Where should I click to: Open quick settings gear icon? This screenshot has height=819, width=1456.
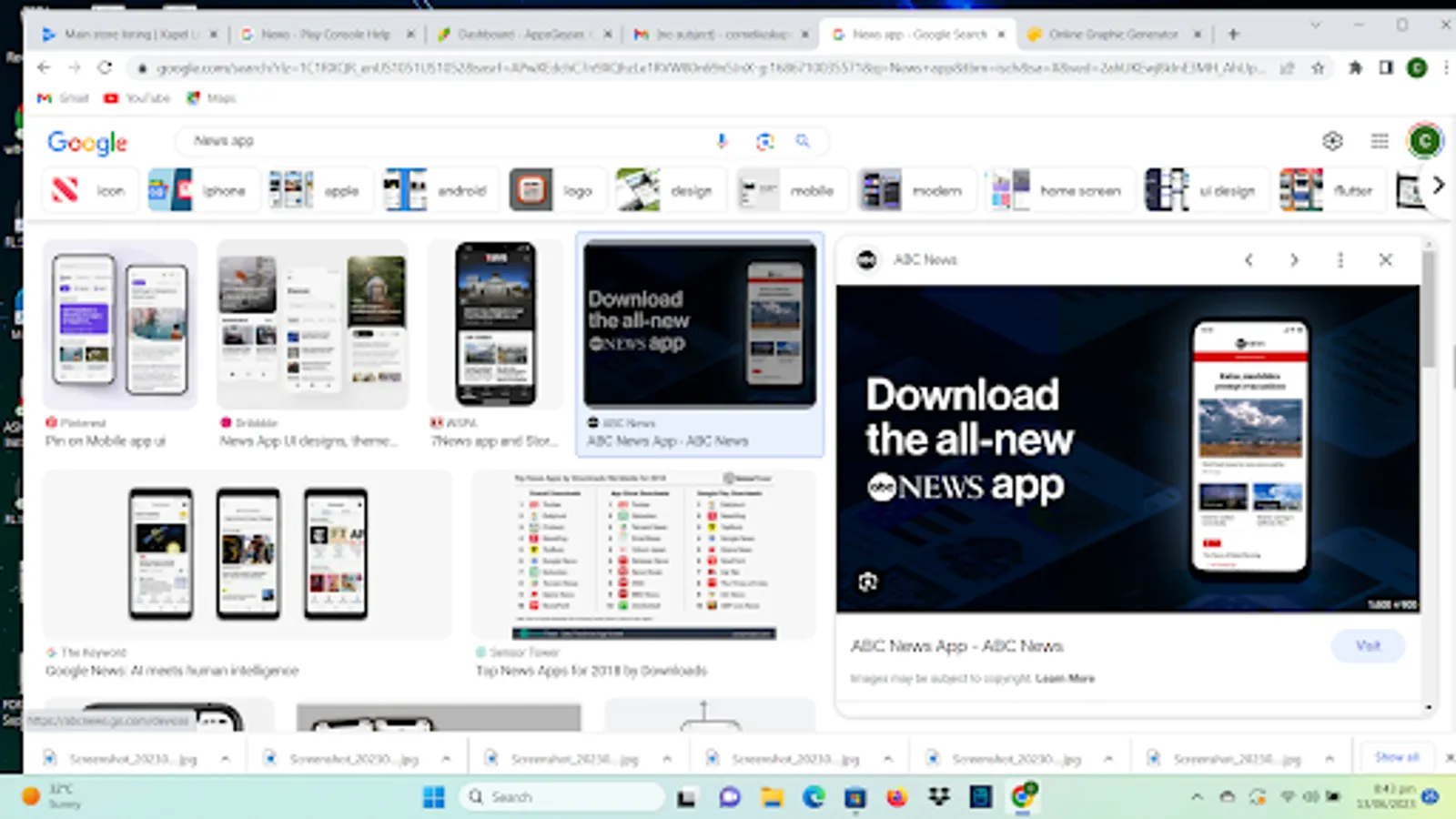pos(1332,141)
